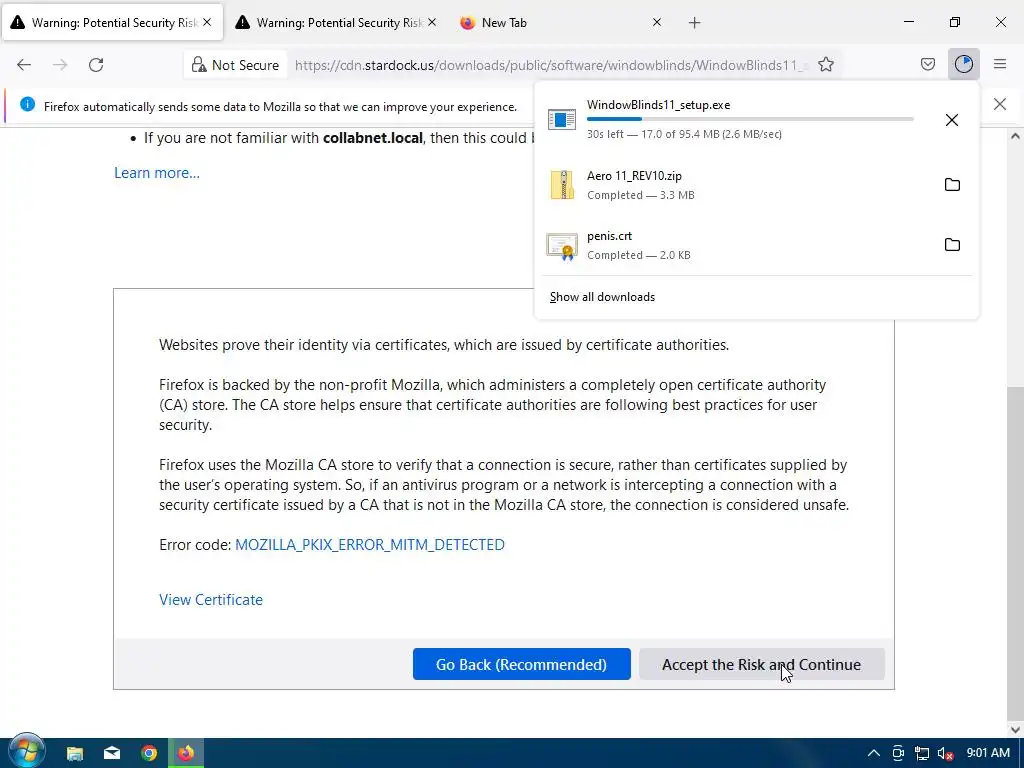Bookmark this page with the star icon
The image size is (1024, 768).
pyautogui.click(x=825, y=65)
